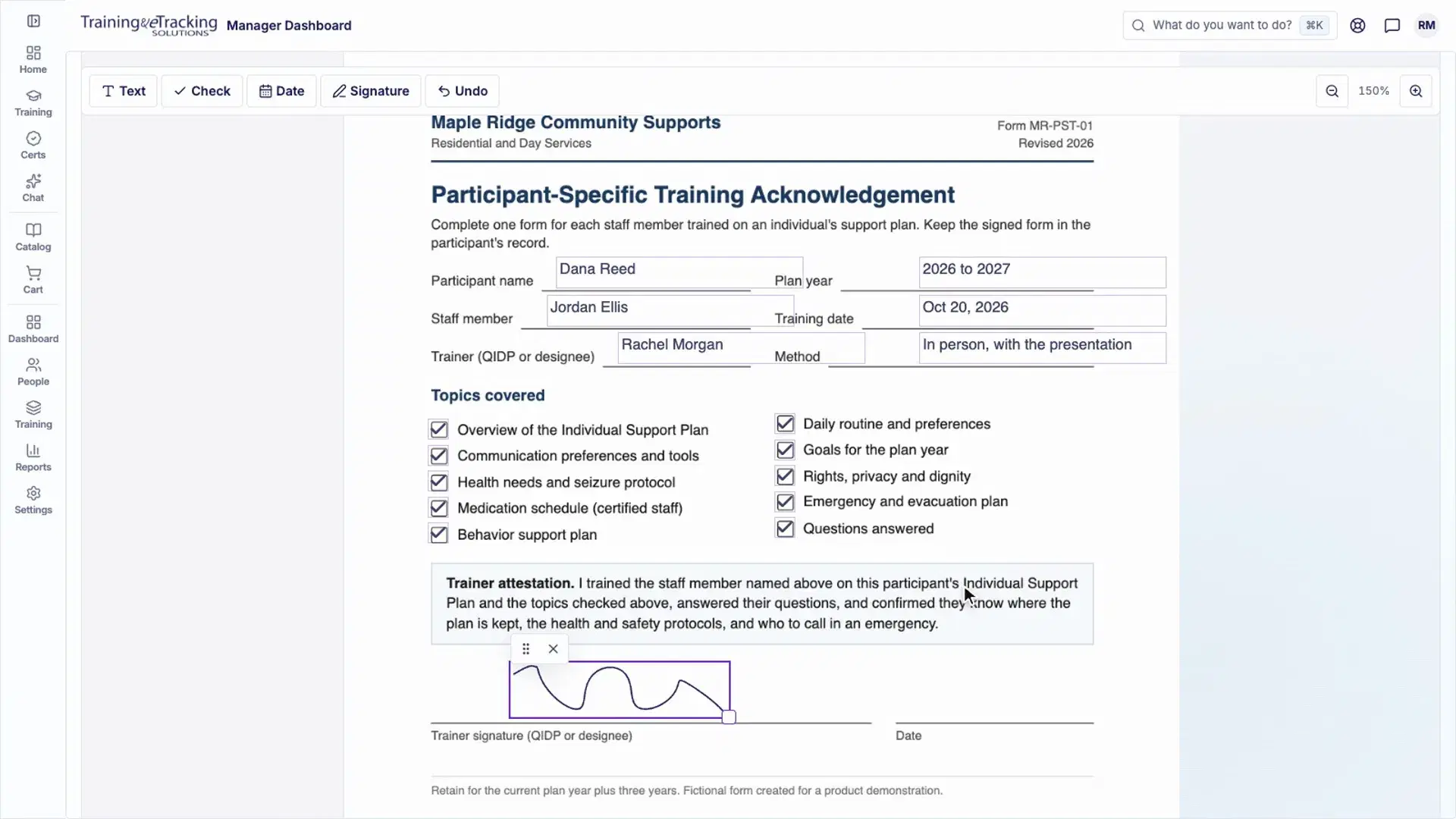The image size is (1456, 819).
Task: Open Home in the sidebar
Action: pos(33,60)
